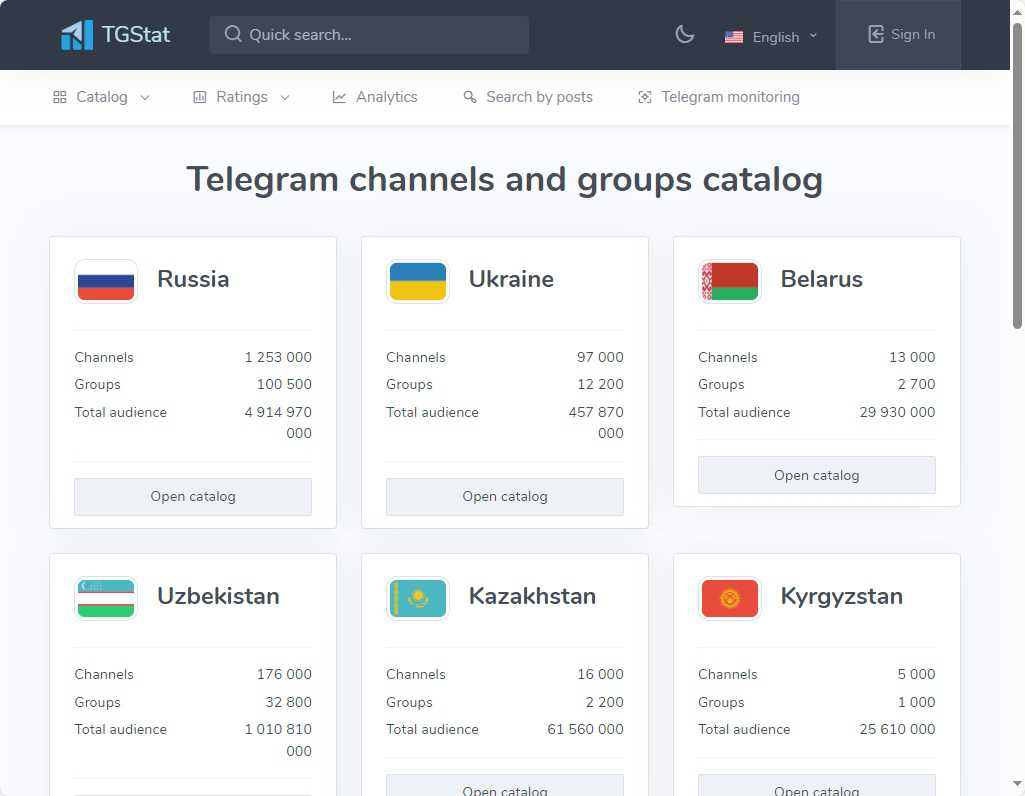Viewport: 1025px width, 796px height.
Task: Click the Uzbekistan flag icon
Action: [106, 599]
